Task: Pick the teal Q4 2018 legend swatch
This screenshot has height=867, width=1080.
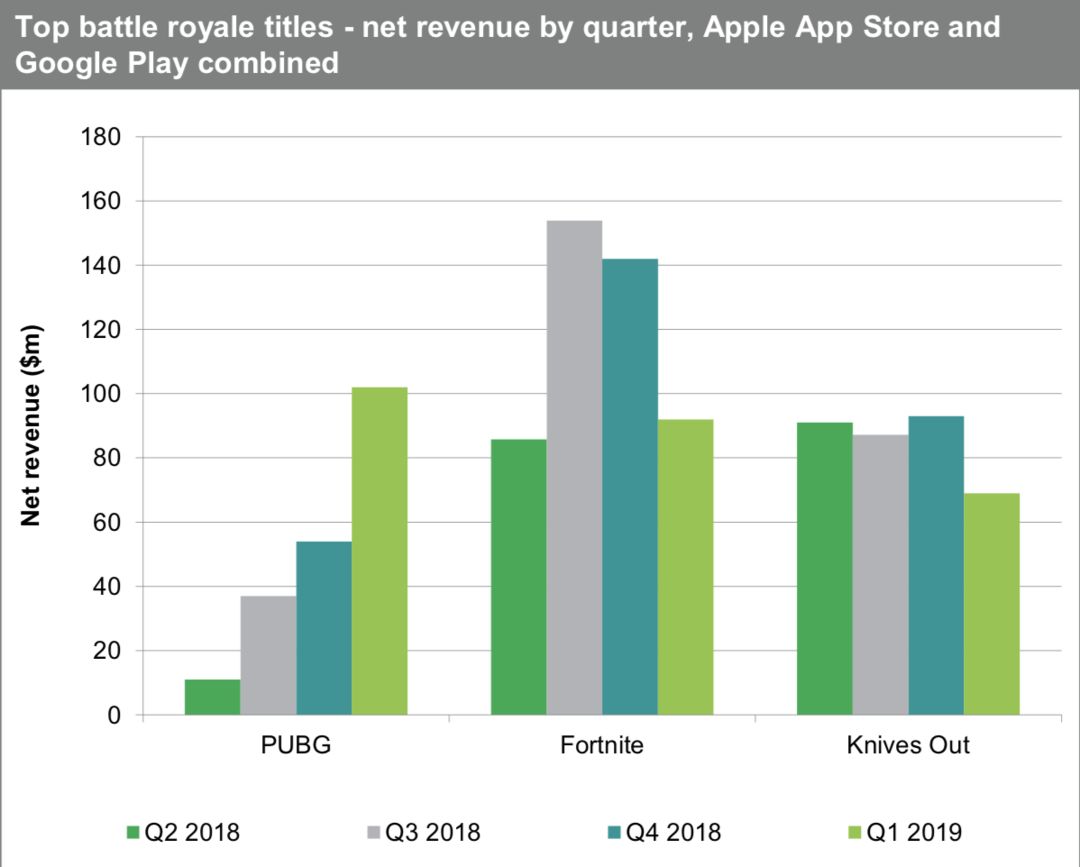Action: pos(614,832)
